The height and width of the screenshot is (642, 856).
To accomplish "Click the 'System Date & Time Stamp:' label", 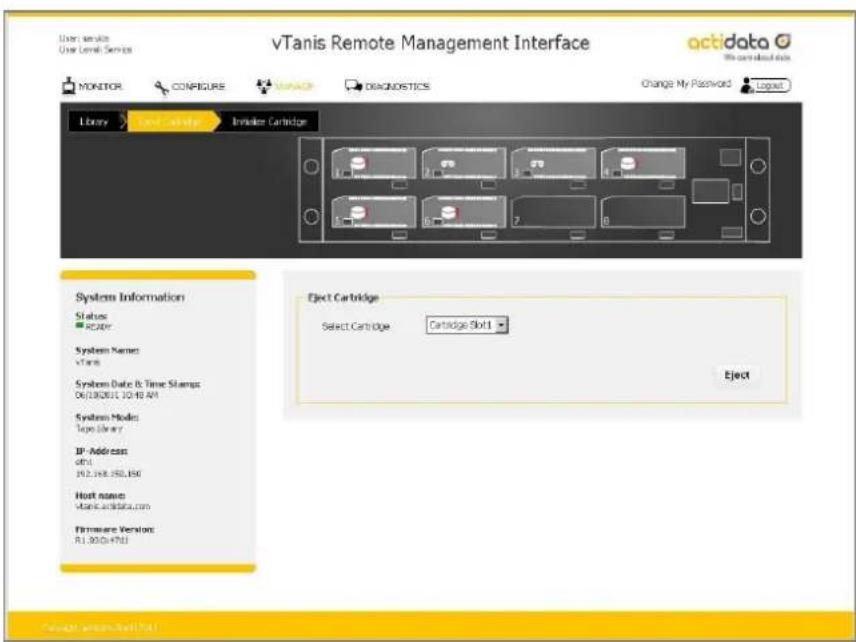I will coord(138,384).
